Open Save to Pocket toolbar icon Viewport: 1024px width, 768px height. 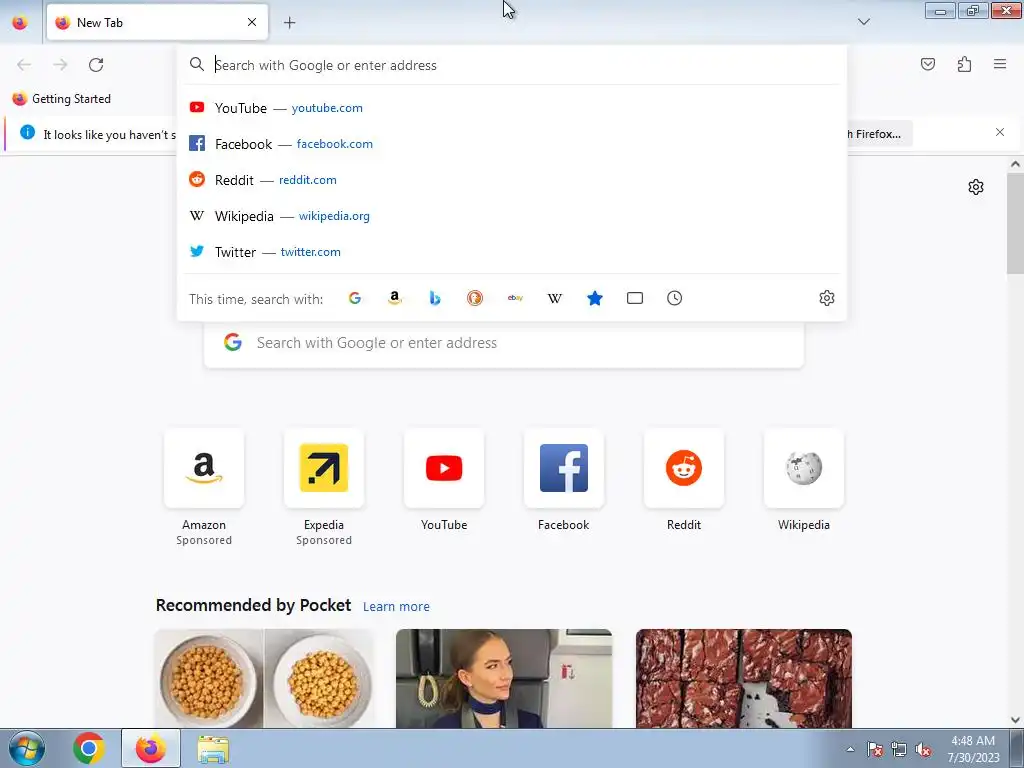[928, 64]
